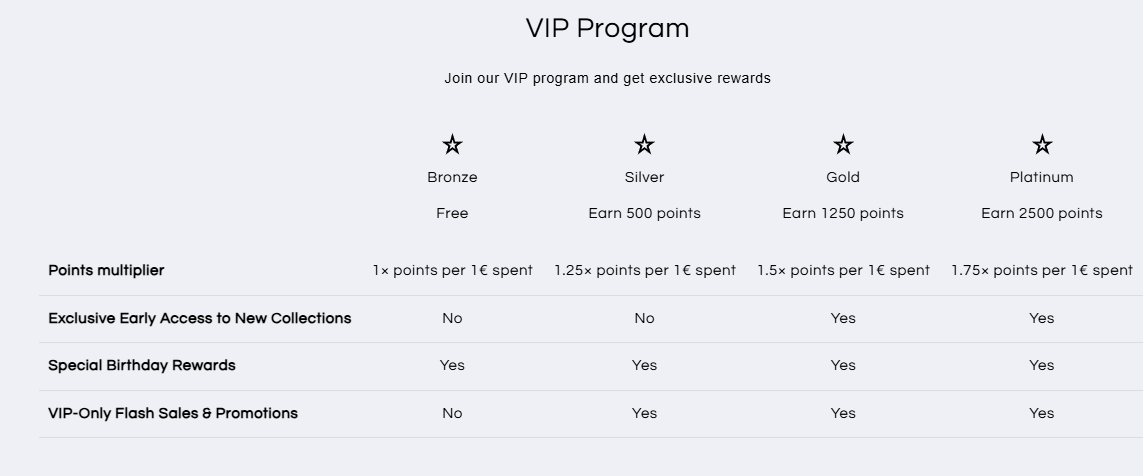Click the Platinum tier star icon
Screen dimensions: 1143x476
pos(1042,144)
